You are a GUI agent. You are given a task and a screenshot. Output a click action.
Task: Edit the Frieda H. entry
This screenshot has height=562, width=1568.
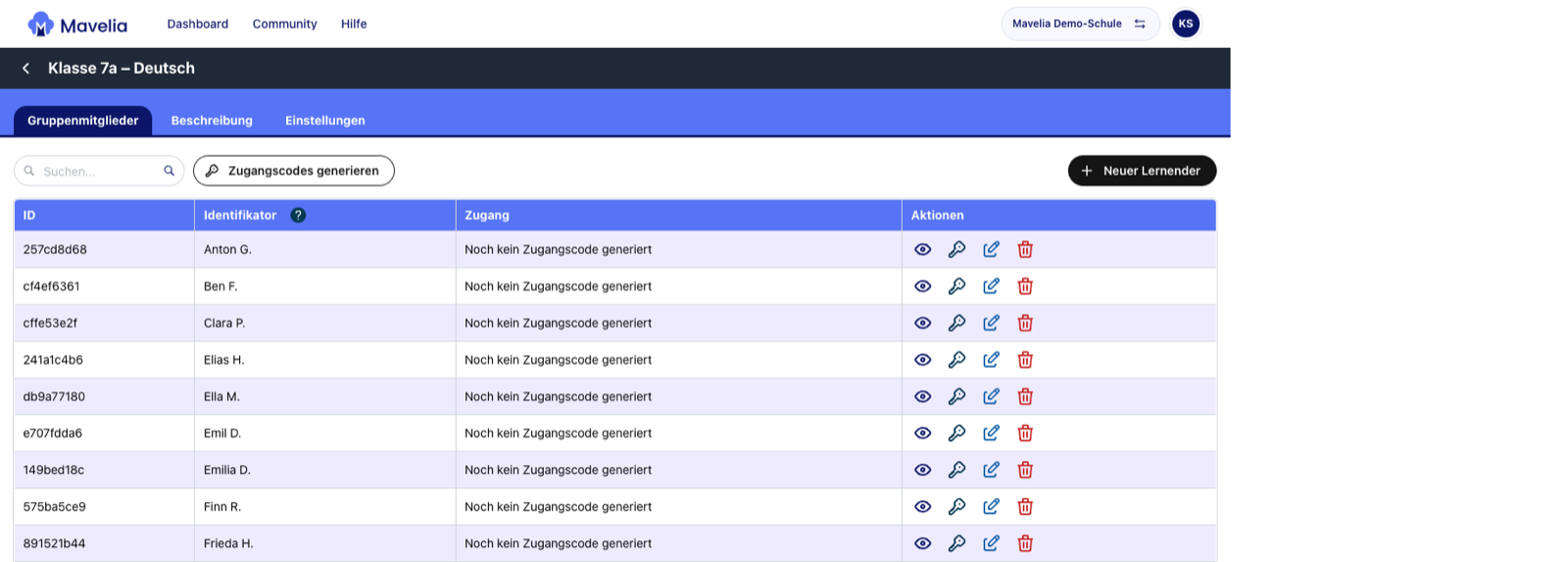[991, 543]
